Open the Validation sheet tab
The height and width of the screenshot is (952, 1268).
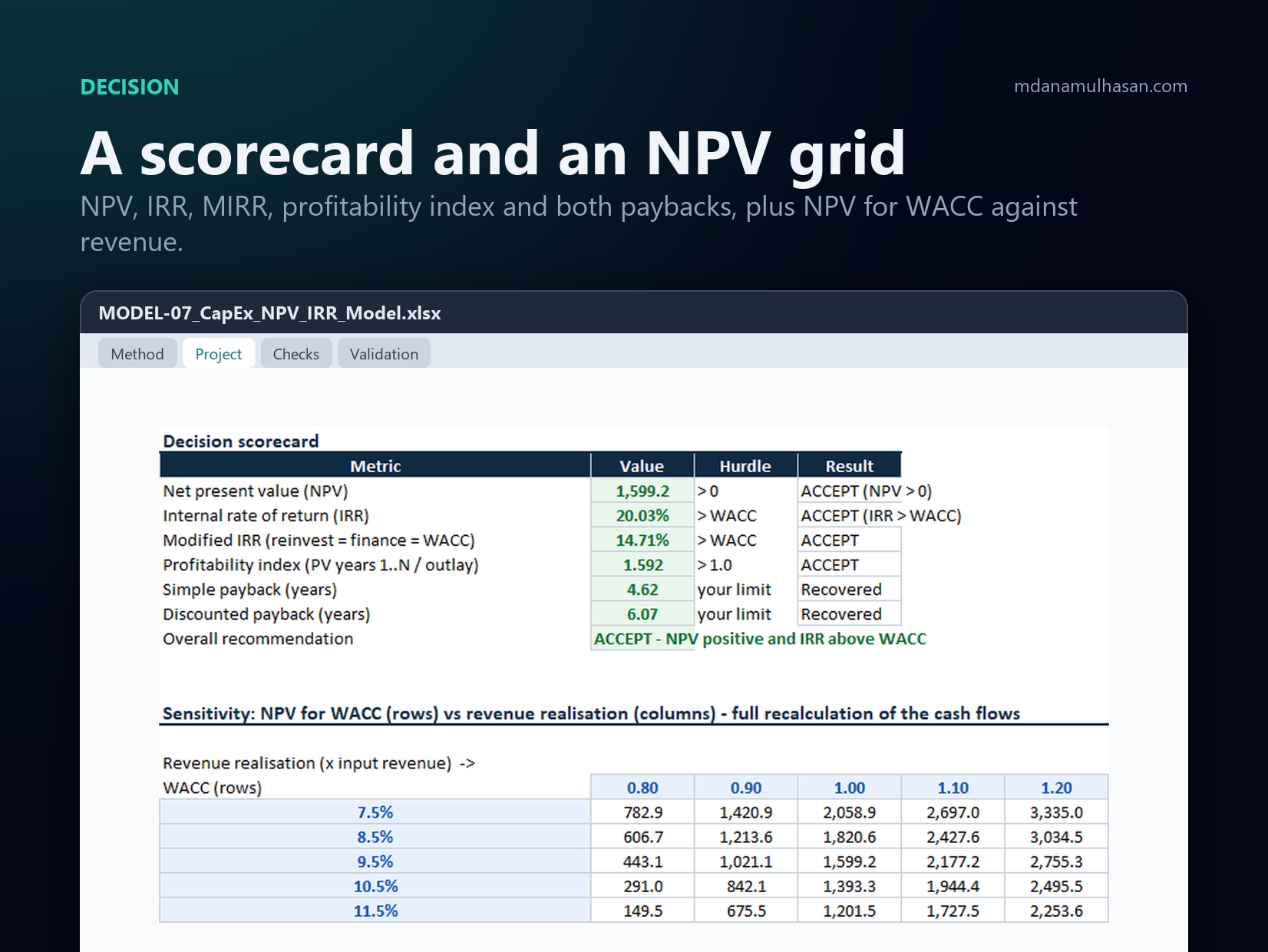point(384,354)
